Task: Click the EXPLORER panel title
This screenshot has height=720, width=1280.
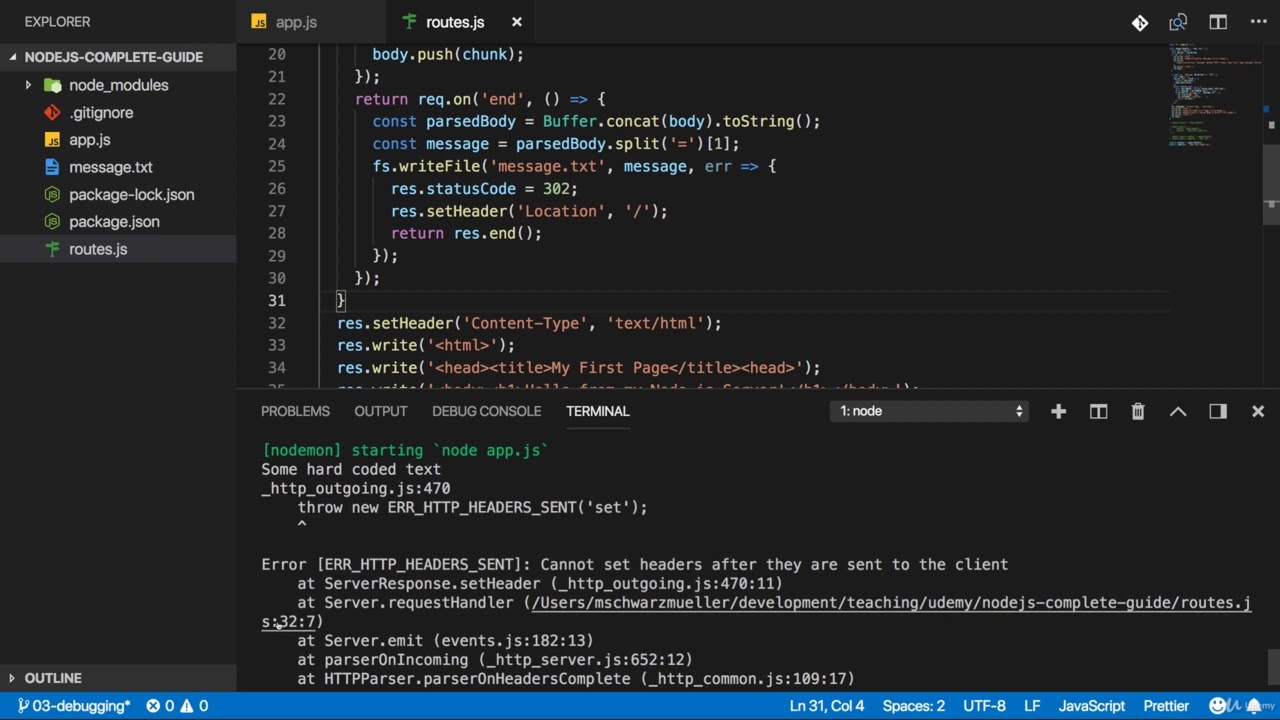Action: pos(57,22)
